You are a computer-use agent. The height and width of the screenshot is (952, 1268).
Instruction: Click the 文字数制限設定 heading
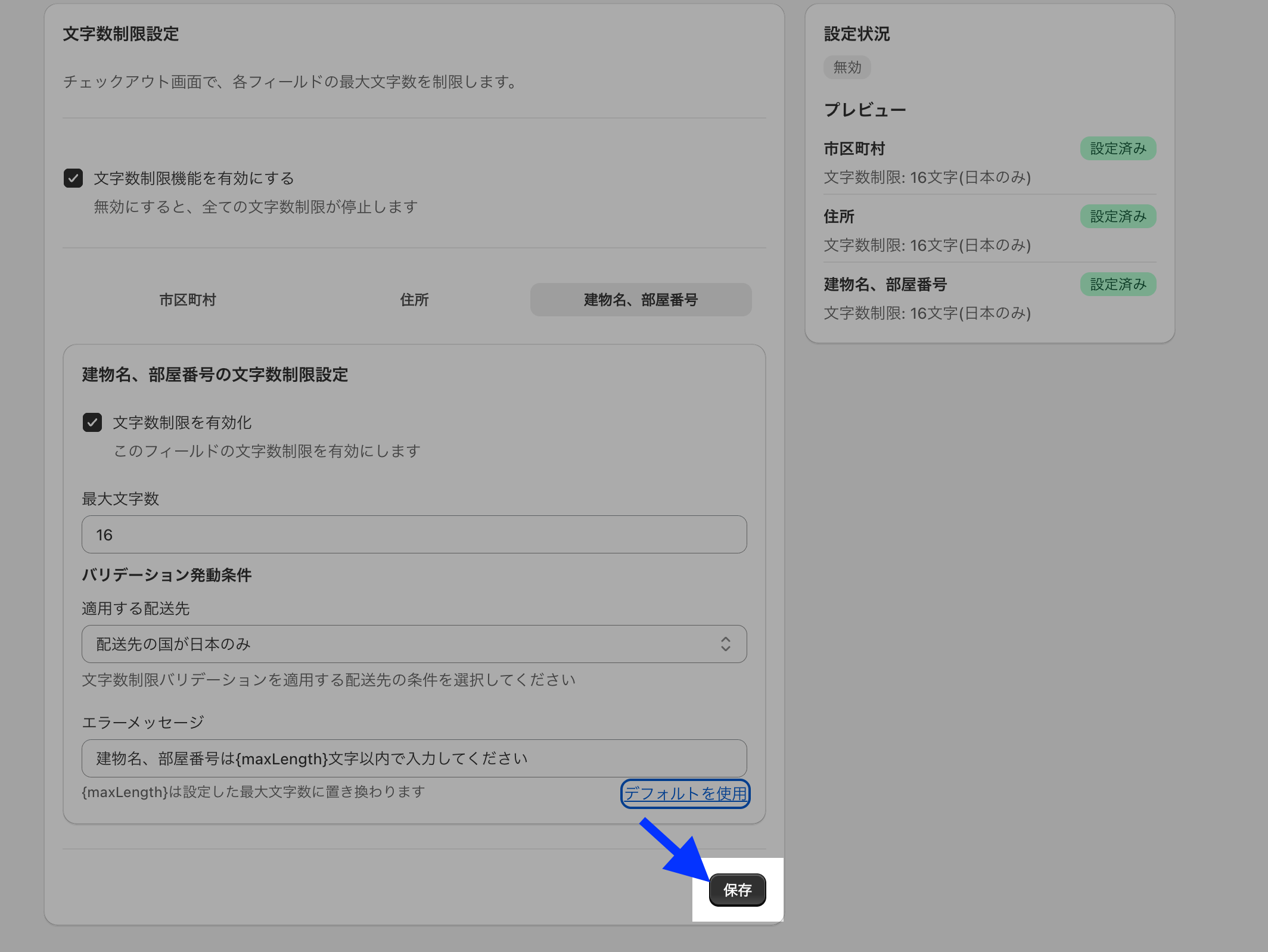coord(121,34)
